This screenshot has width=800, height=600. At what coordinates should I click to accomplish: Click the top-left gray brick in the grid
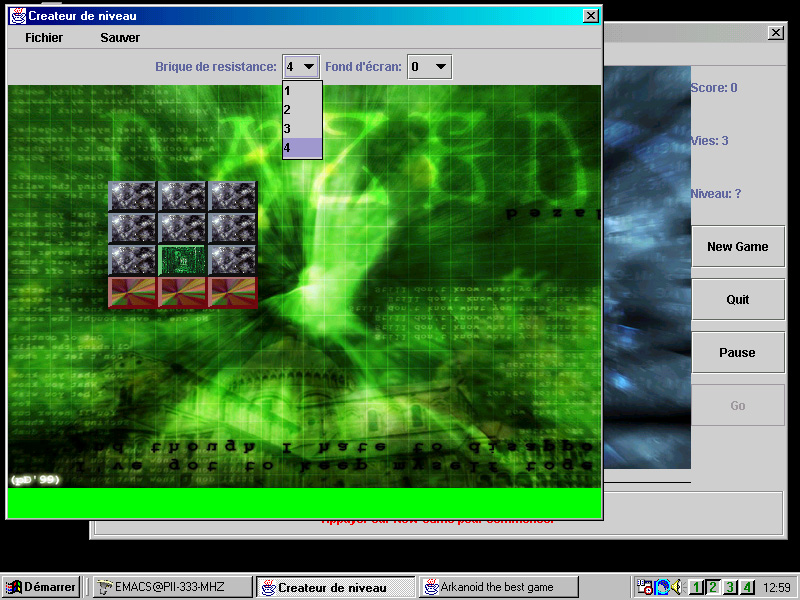pos(132,196)
